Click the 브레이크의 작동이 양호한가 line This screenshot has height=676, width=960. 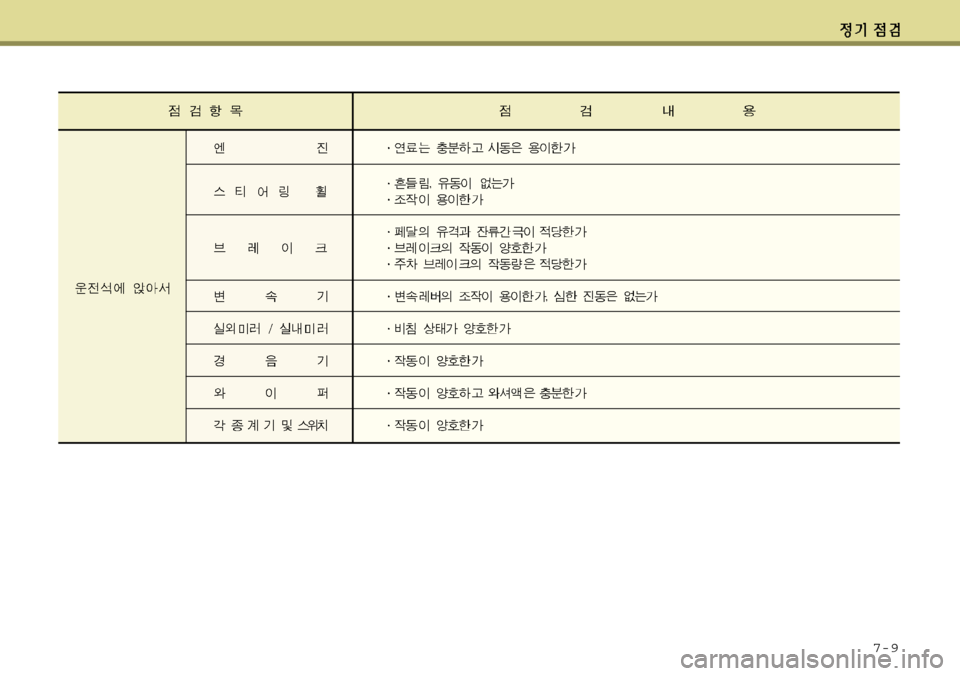coord(467,248)
